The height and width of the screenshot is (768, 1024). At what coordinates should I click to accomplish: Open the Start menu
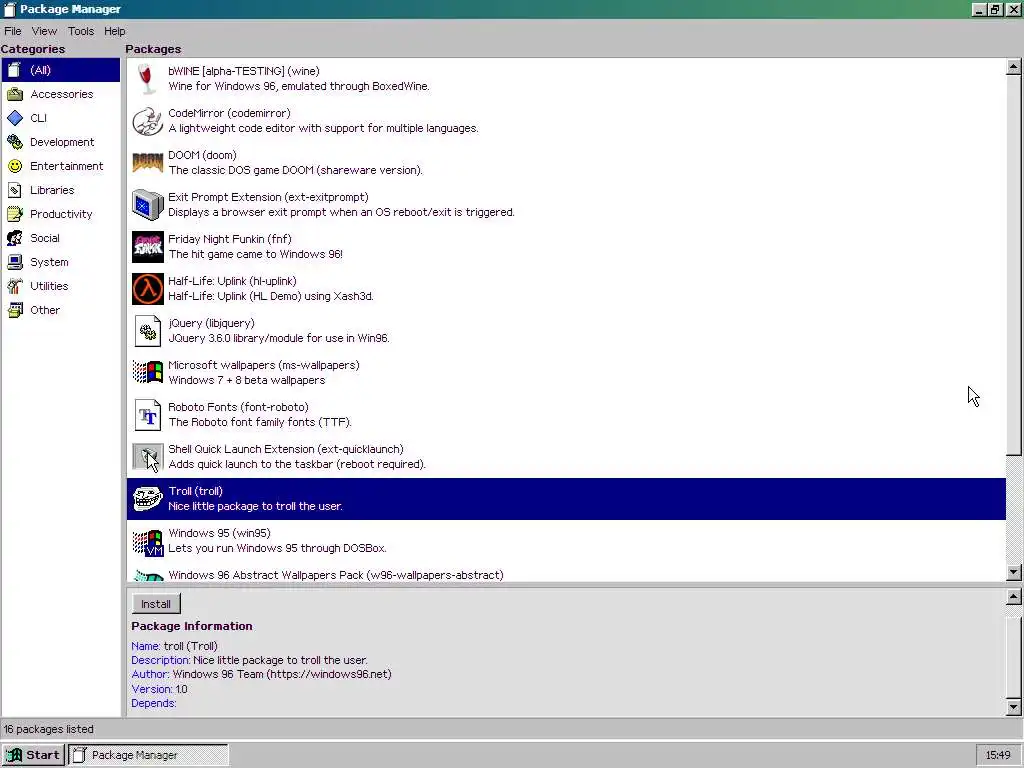pos(33,755)
